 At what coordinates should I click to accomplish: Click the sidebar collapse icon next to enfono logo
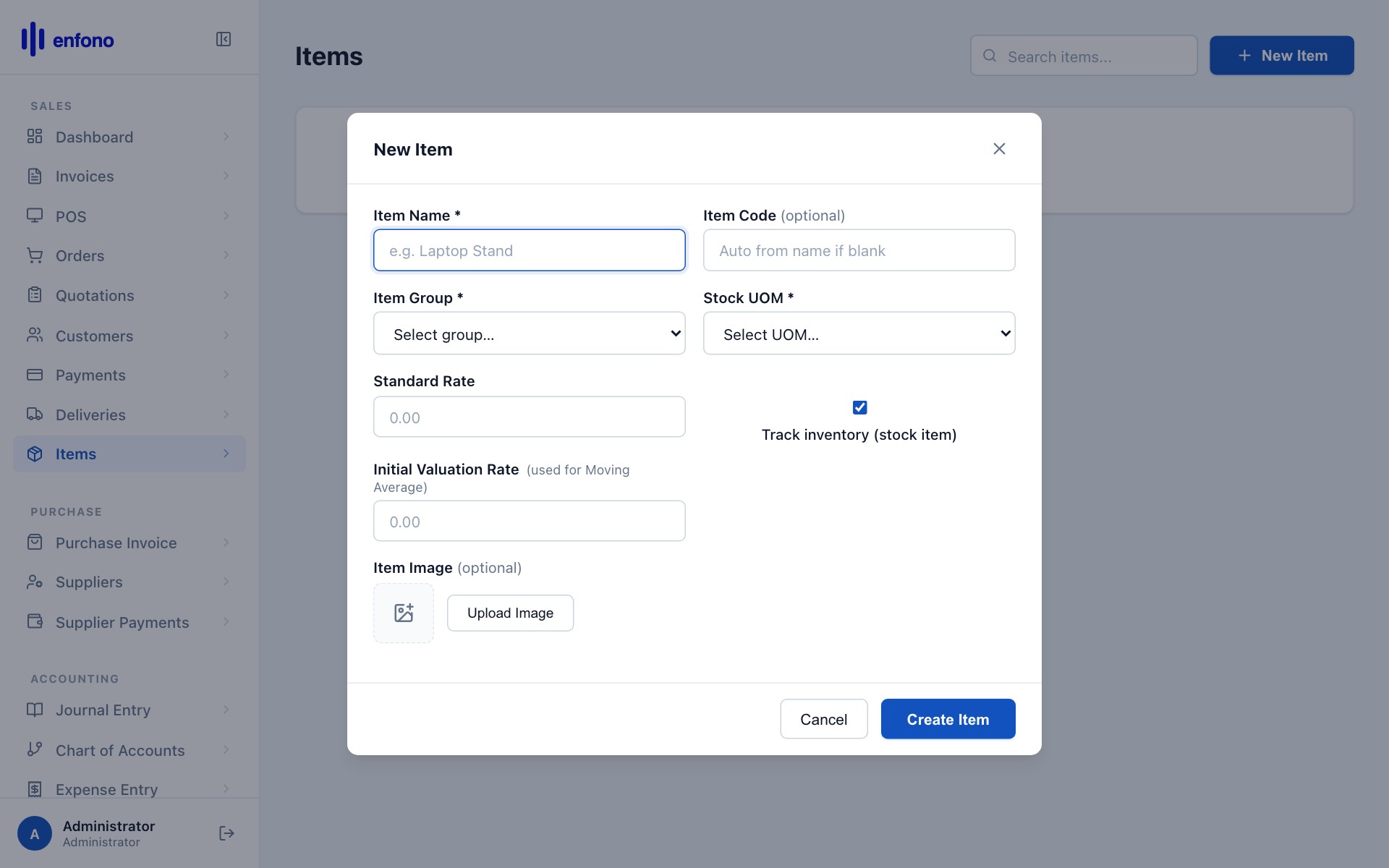click(223, 39)
